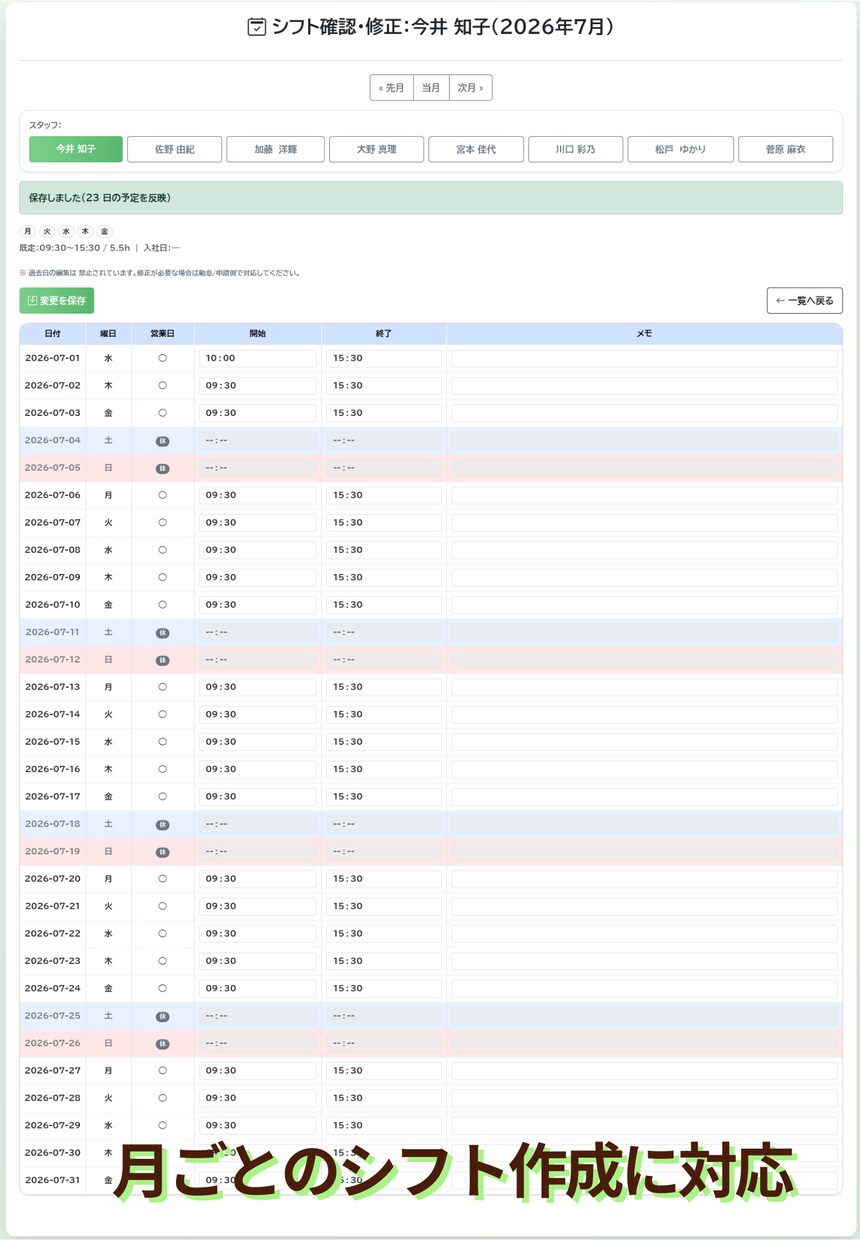Return to list via 一覧へ戻る
The height and width of the screenshot is (1240, 860).
point(805,300)
